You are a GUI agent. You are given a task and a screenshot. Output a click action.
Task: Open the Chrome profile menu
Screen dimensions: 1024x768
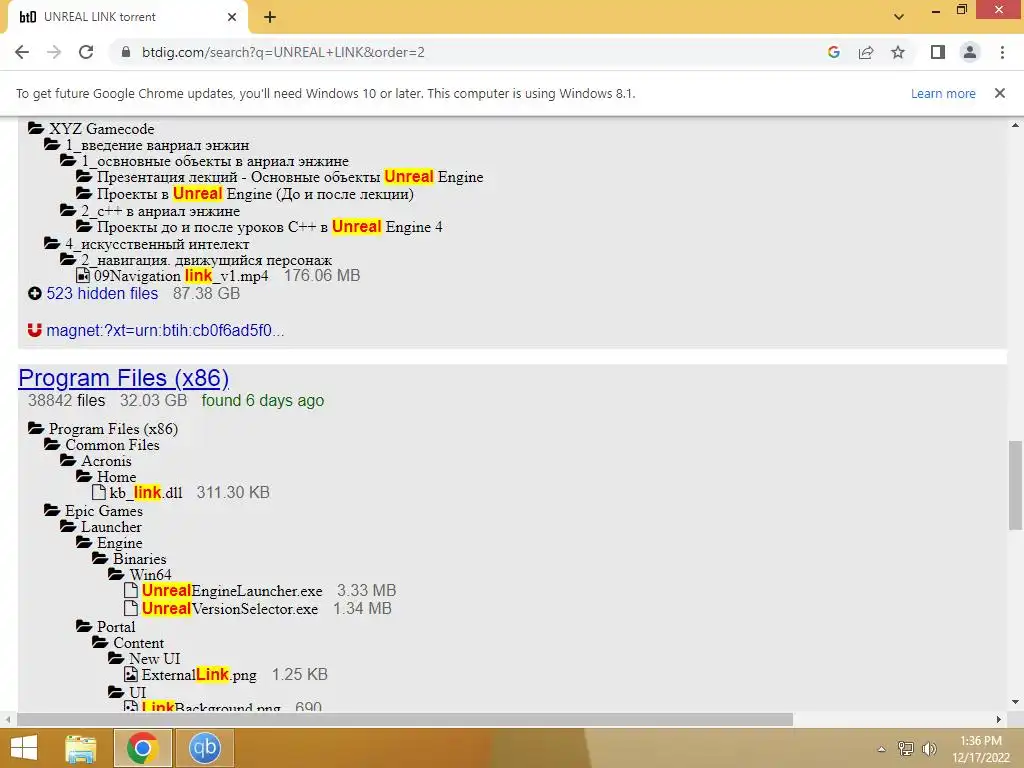point(970,52)
